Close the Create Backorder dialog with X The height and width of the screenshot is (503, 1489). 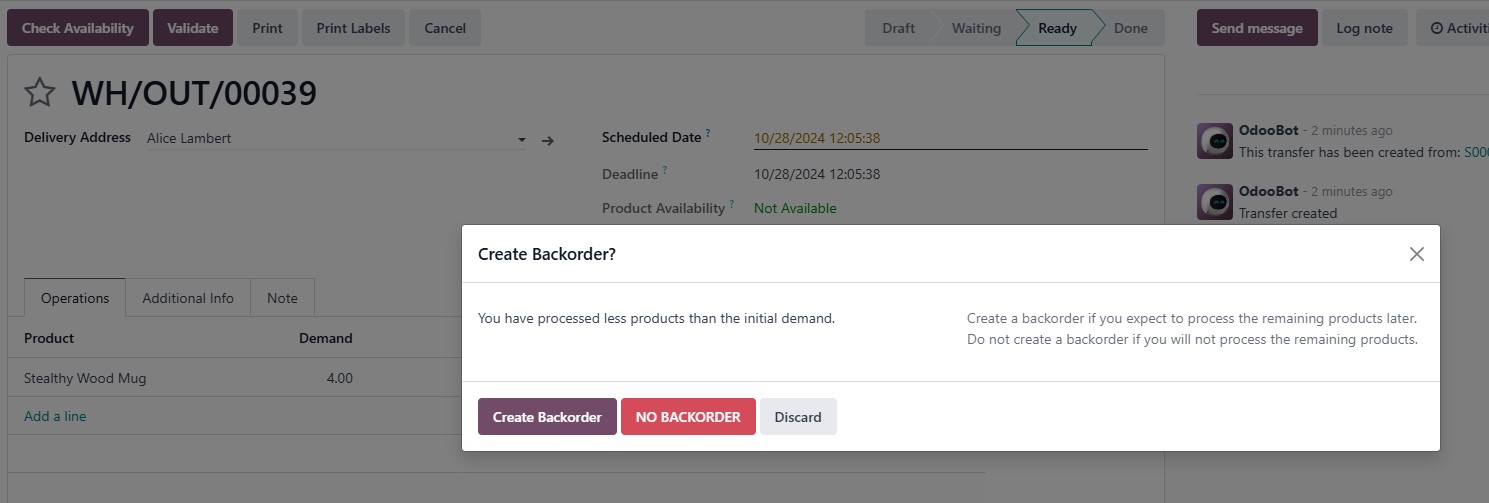(x=1416, y=254)
